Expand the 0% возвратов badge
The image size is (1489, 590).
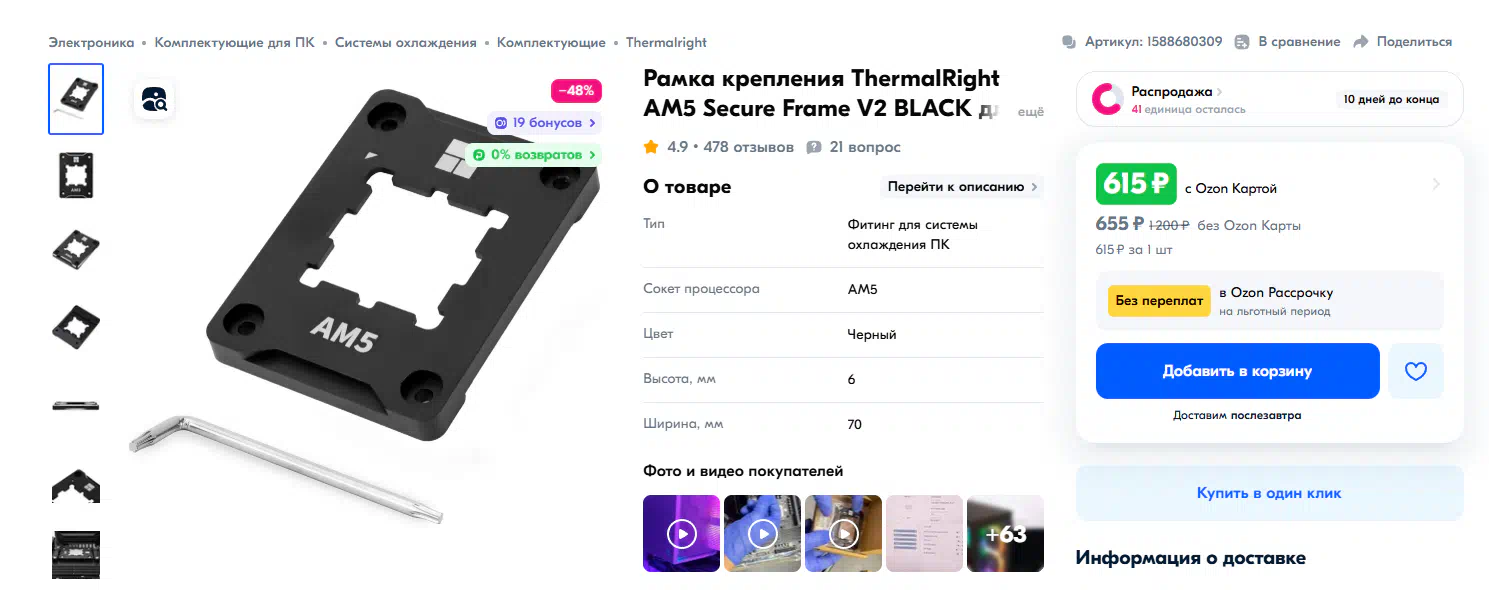535,155
